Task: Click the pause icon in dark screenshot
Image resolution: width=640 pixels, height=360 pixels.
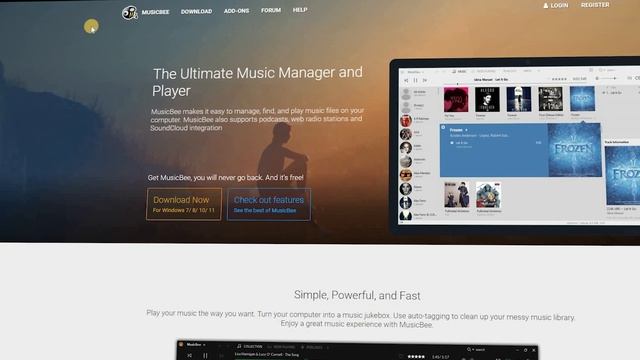Action: 205,356
